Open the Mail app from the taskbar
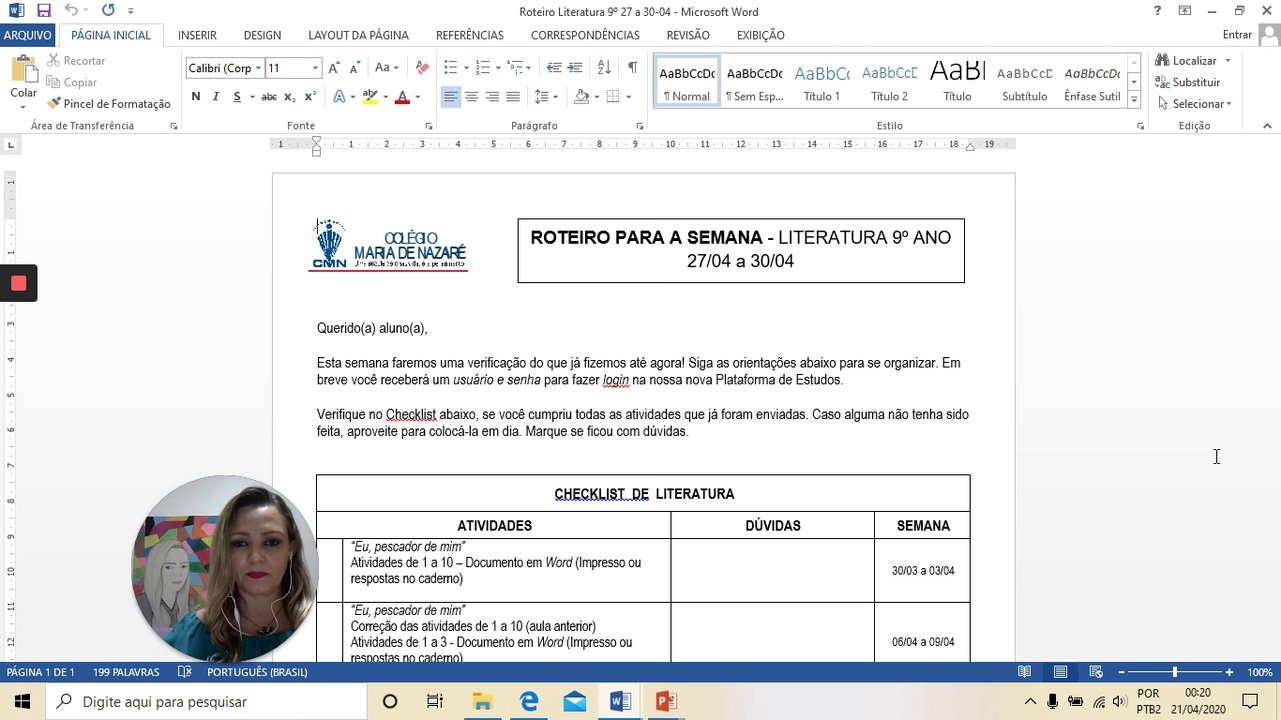Viewport: 1281px width, 720px height. point(574,701)
